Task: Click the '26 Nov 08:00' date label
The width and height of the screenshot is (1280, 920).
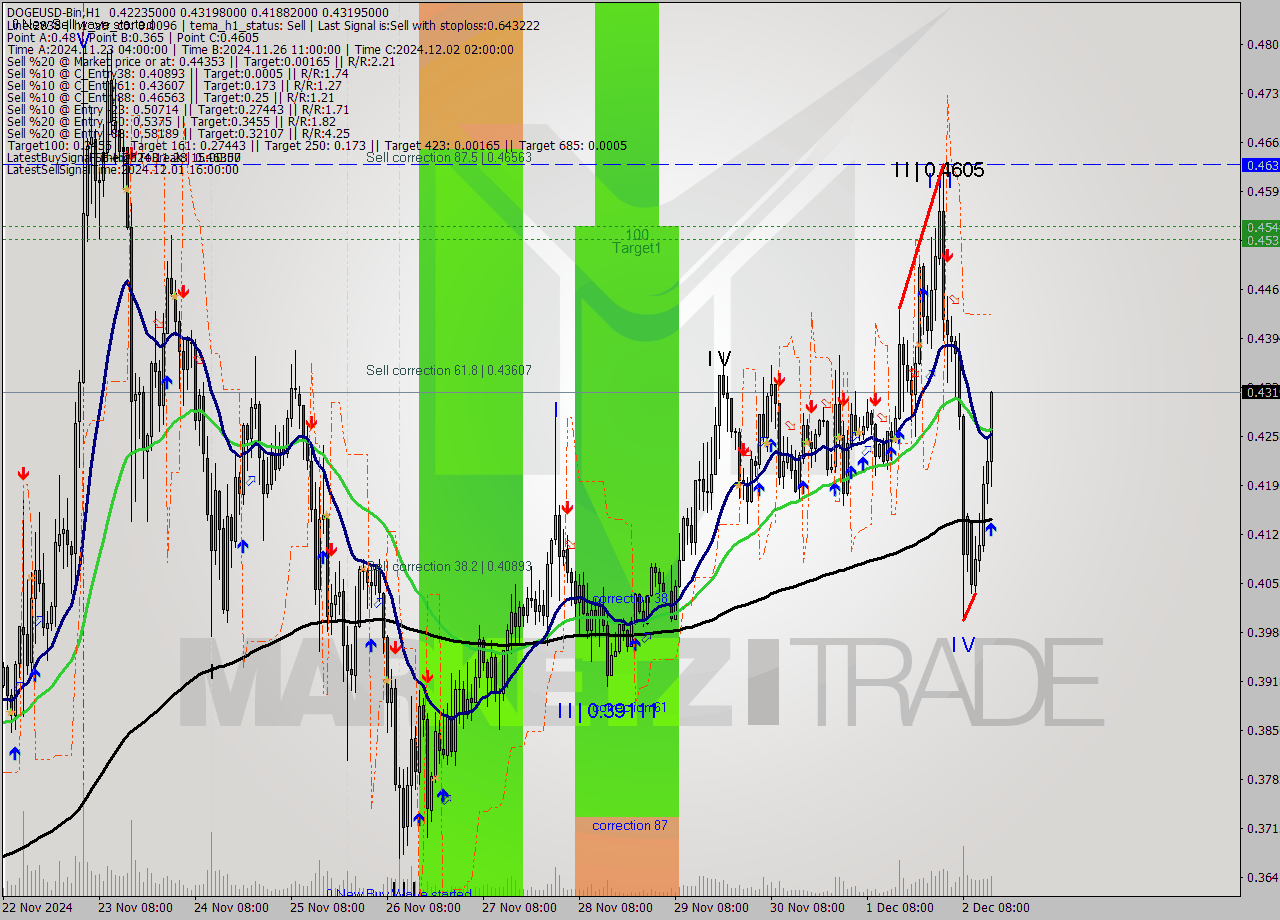Action: (422, 908)
